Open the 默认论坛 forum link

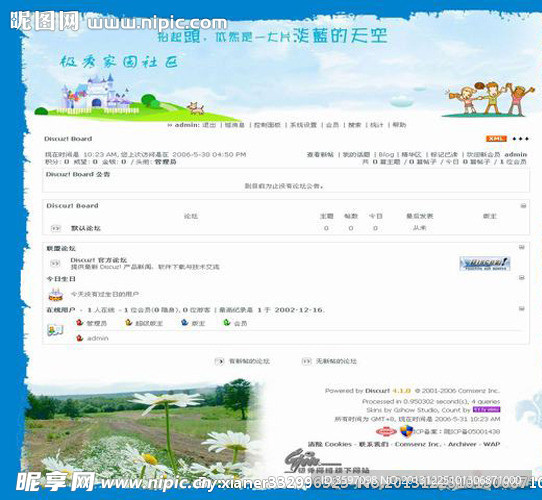tap(86, 228)
